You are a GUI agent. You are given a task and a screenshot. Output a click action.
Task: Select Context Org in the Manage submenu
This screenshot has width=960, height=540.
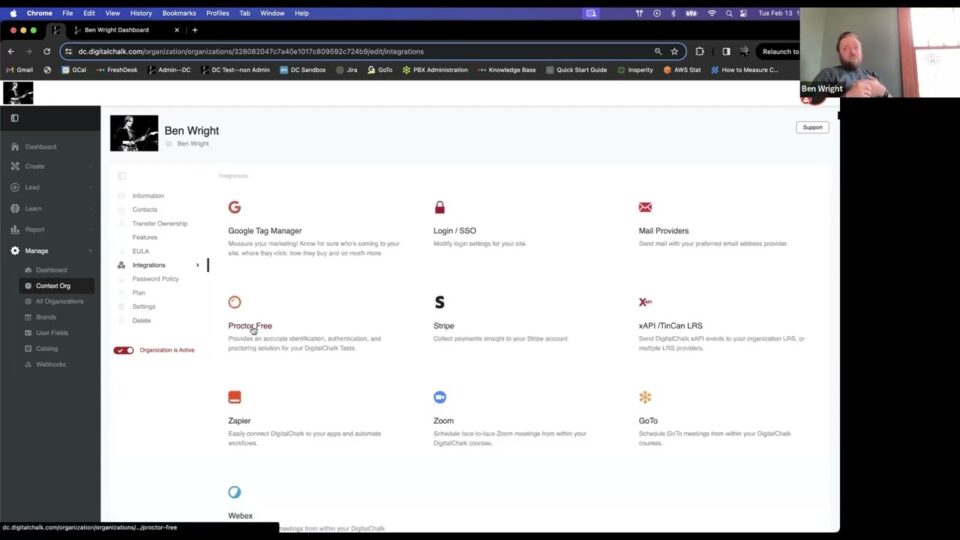[x=56, y=286]
